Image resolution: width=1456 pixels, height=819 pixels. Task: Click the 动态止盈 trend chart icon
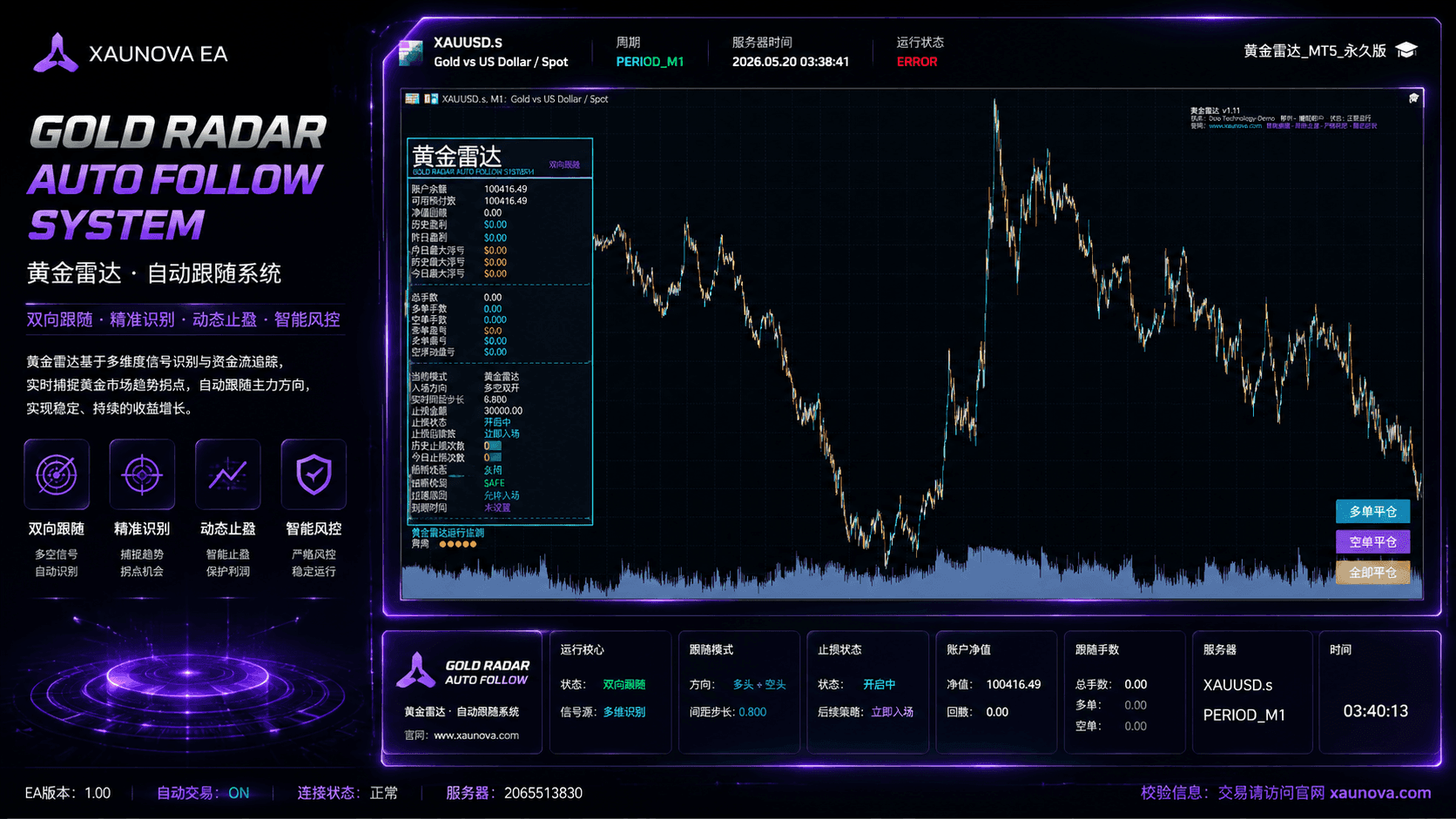click(x=228, y=474)
